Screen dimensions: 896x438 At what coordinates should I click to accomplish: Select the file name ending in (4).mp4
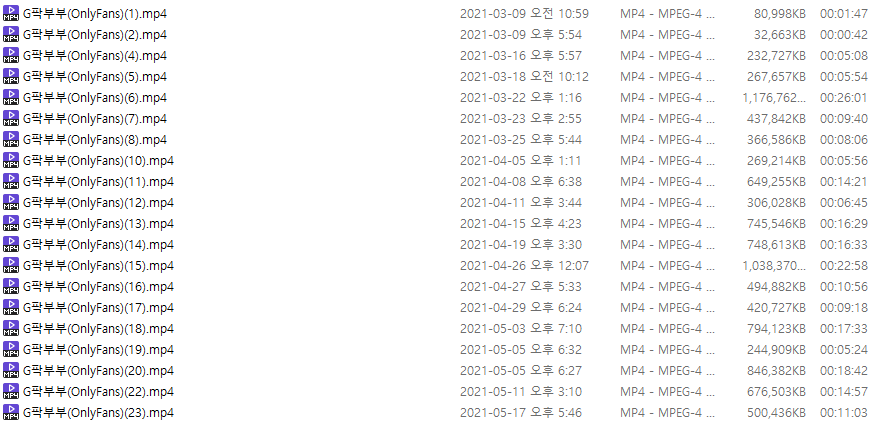[95, 55]
